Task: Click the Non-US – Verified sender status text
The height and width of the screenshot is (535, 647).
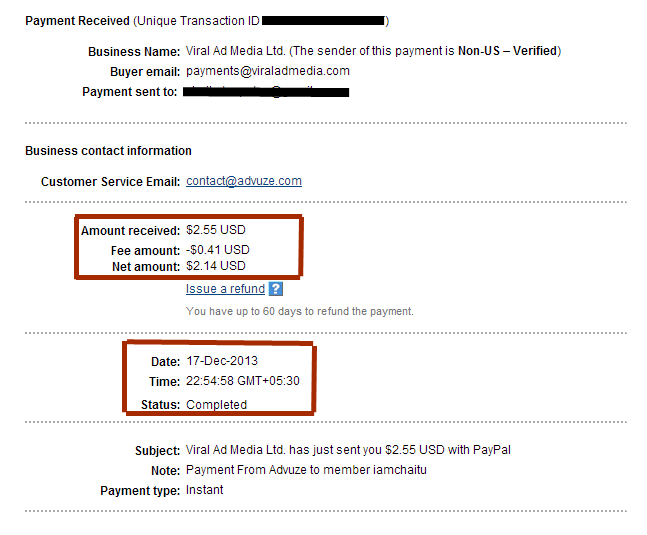Action: pyautogui.click(x=508, y=51)
